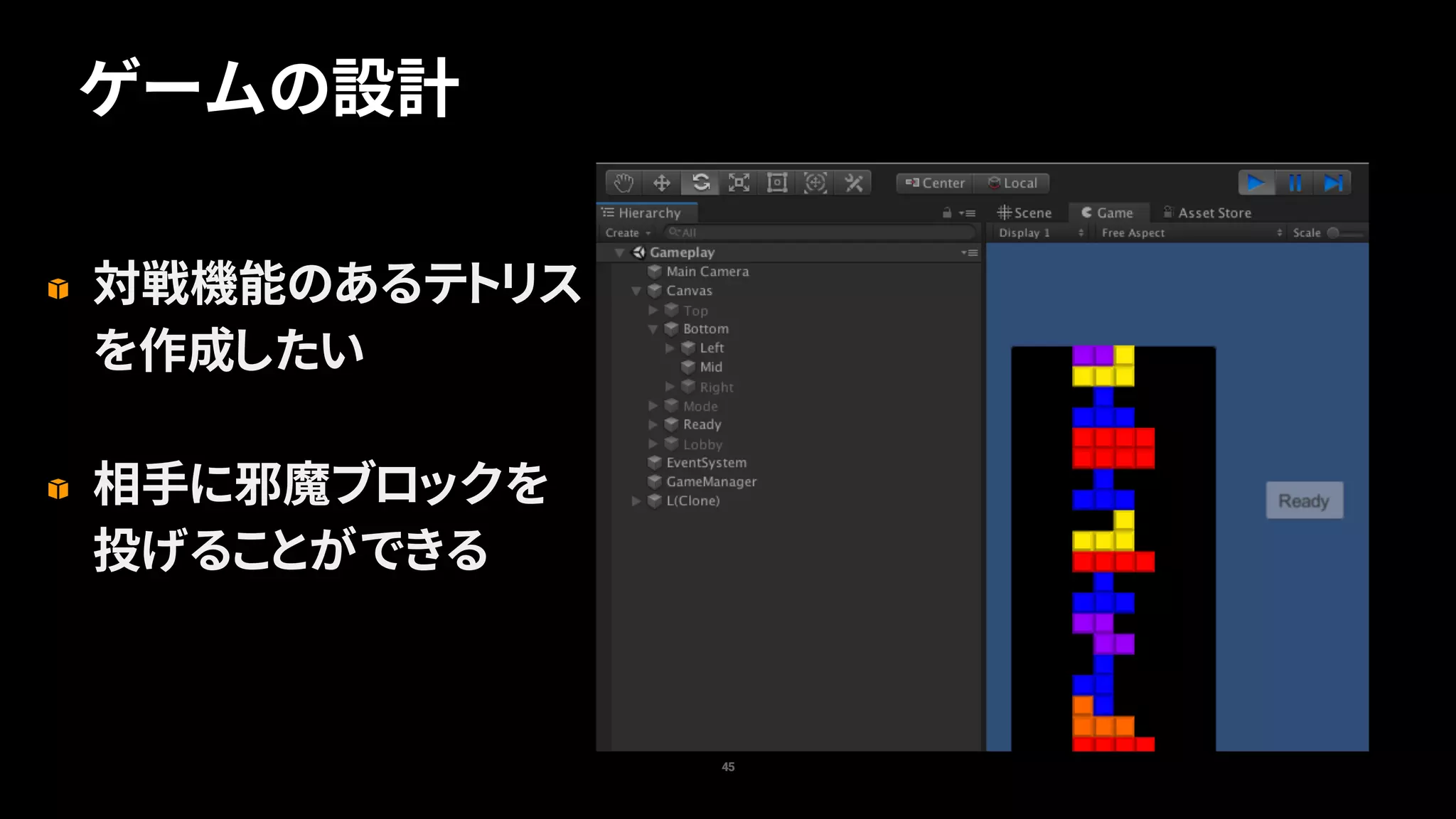Switch to the Scene tab

[1024, 213]
